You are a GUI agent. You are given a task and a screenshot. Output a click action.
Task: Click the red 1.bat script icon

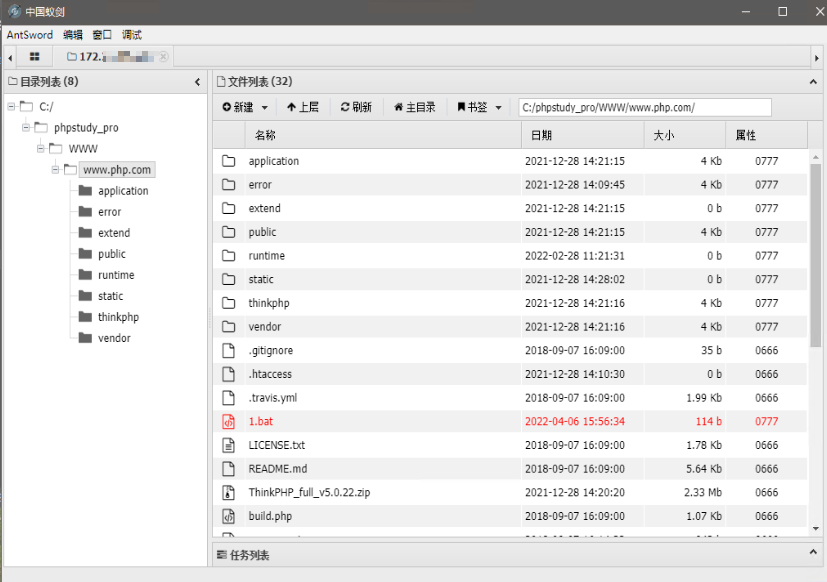(228, 422)
